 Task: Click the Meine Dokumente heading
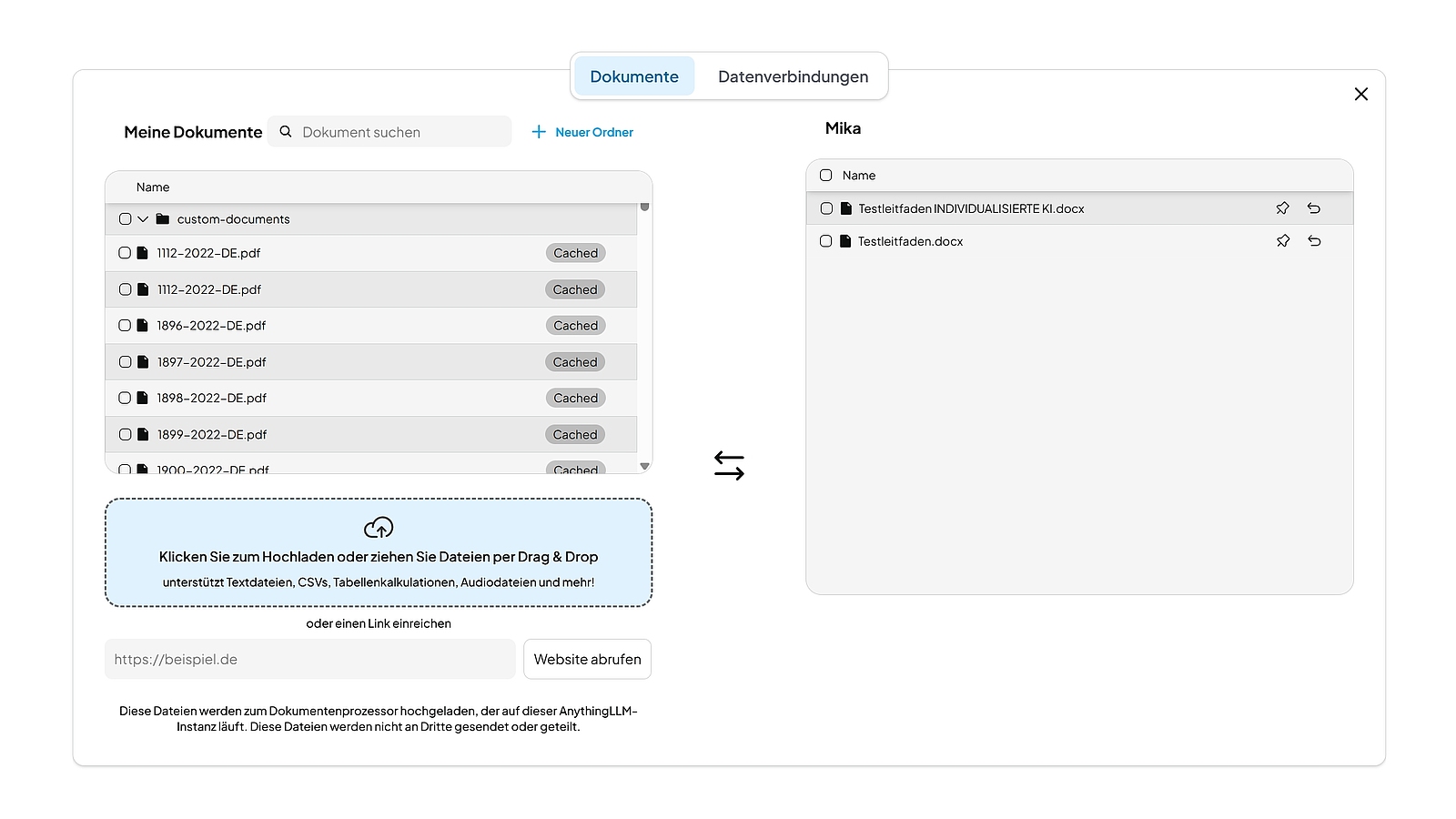tap(193, 132)
